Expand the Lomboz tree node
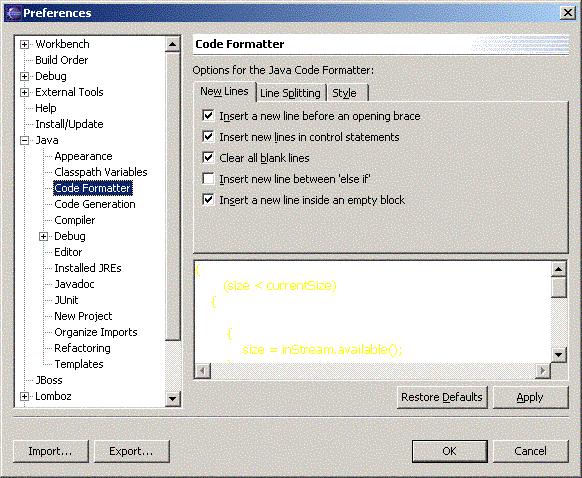This screenshot has width=582, height=478. (24, 396)
